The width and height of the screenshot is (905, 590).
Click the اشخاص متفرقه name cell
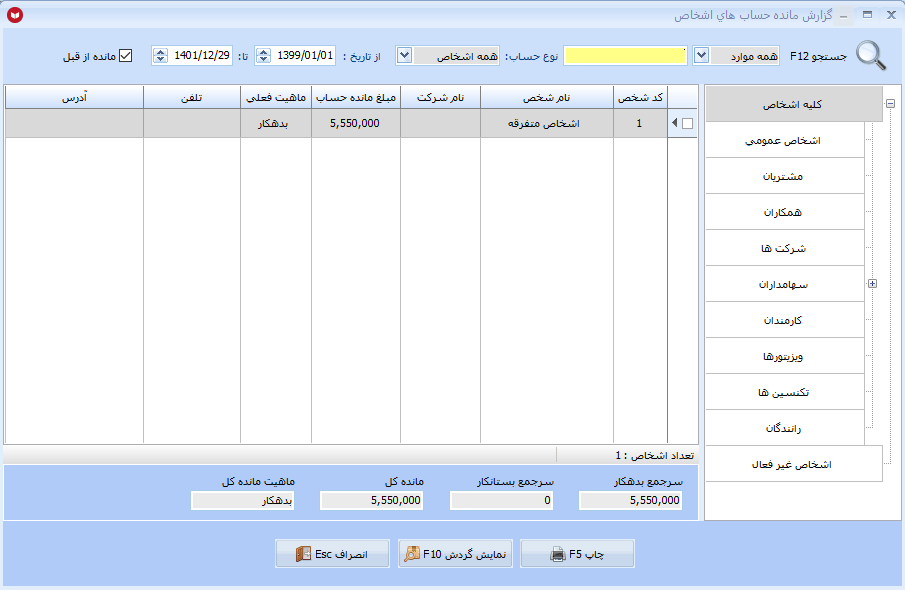(x=547, y=124)
